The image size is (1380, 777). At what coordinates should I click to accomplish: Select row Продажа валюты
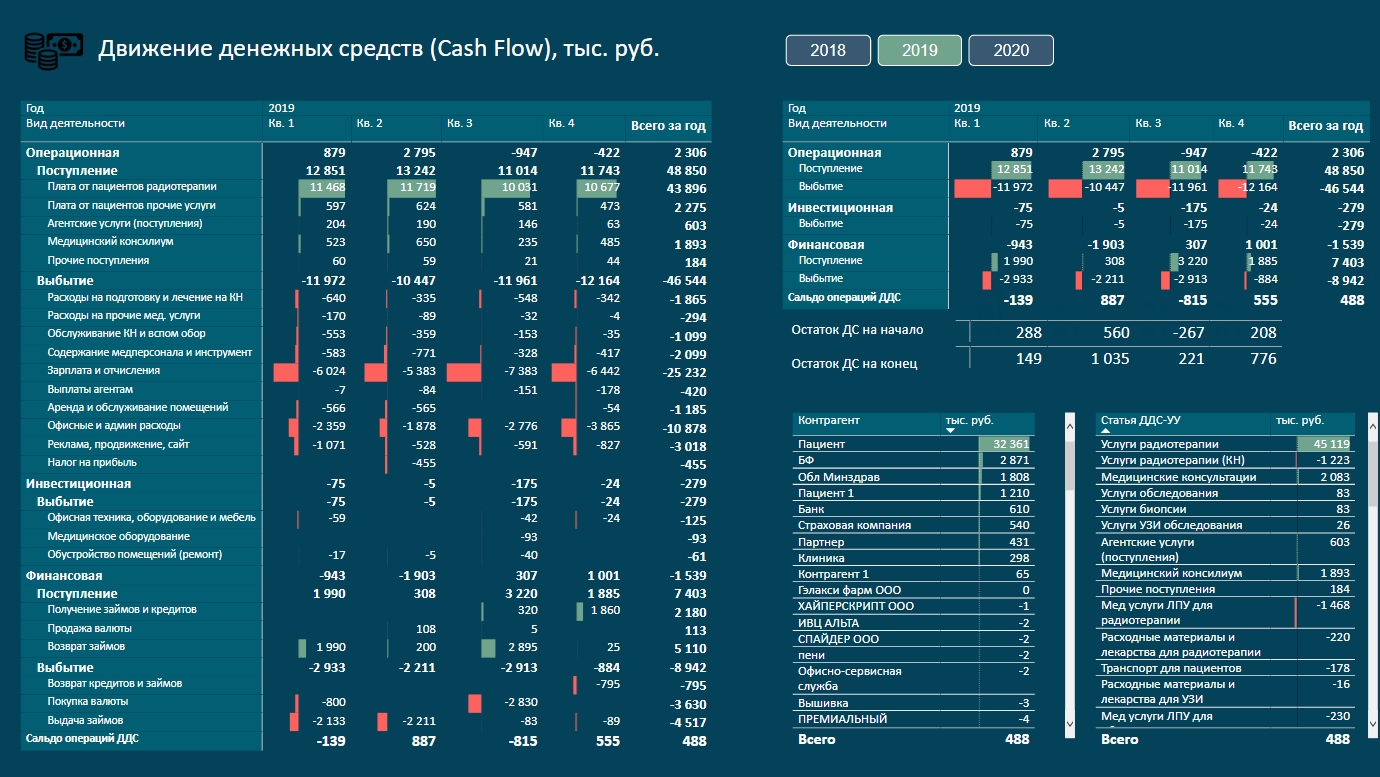[365, 629]
